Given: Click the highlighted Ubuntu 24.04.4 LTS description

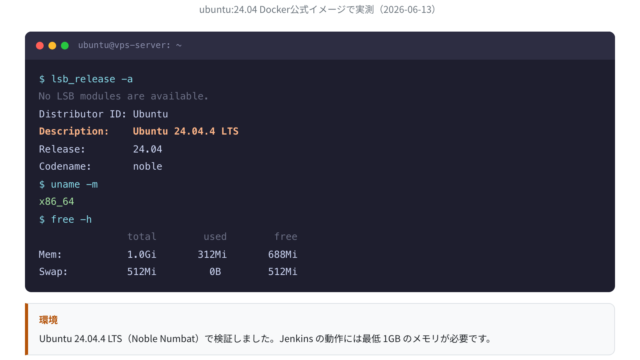Looking at the screenshot, I should pyautogui.click(x=186, y=131).
